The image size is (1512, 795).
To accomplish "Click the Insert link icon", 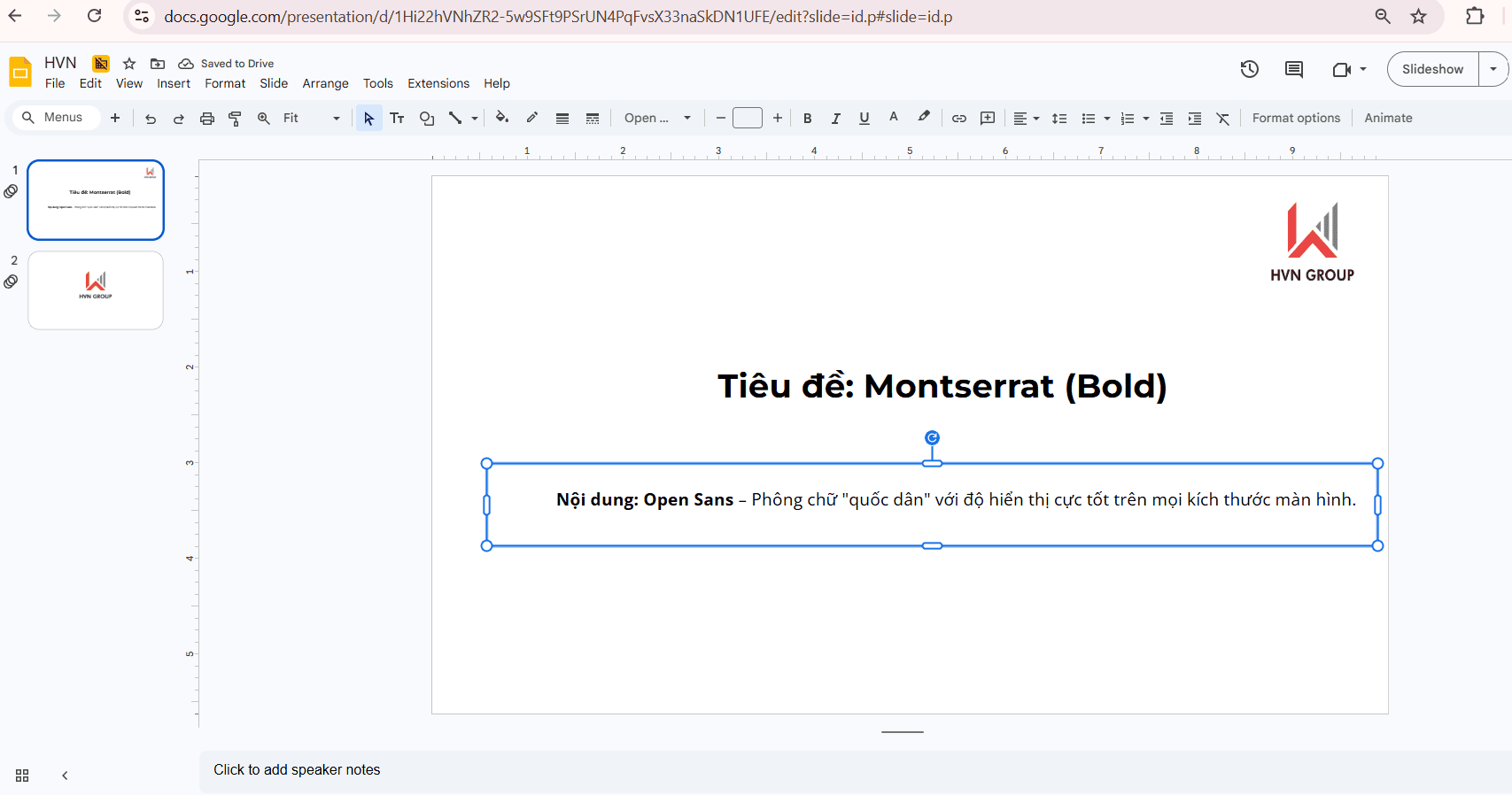I will coord(959,118).
